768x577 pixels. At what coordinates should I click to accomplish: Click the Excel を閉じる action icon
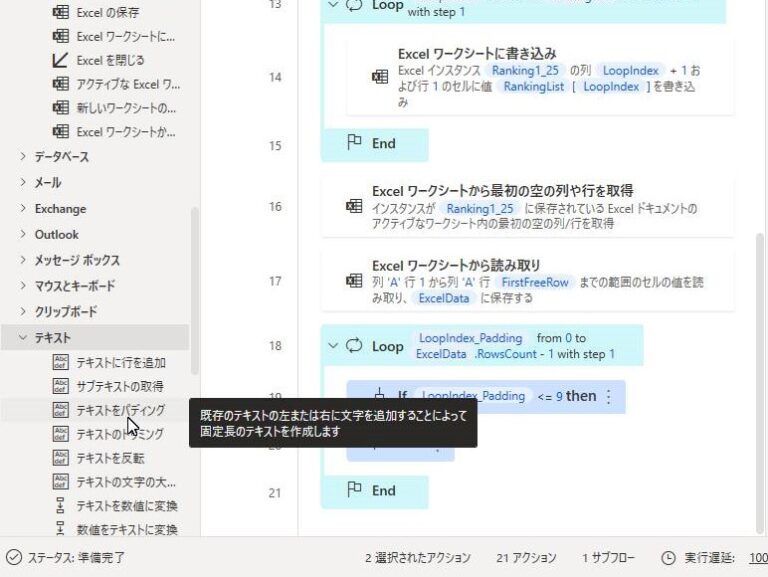[x=60, y=60]
